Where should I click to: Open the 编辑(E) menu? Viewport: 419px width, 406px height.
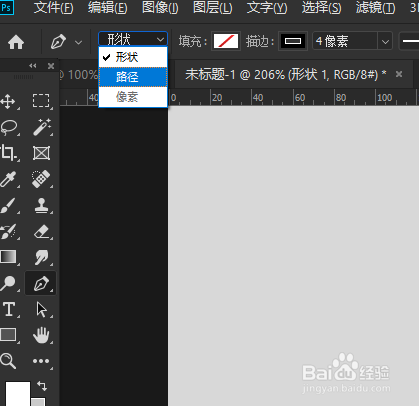click(x=107, y=7)
